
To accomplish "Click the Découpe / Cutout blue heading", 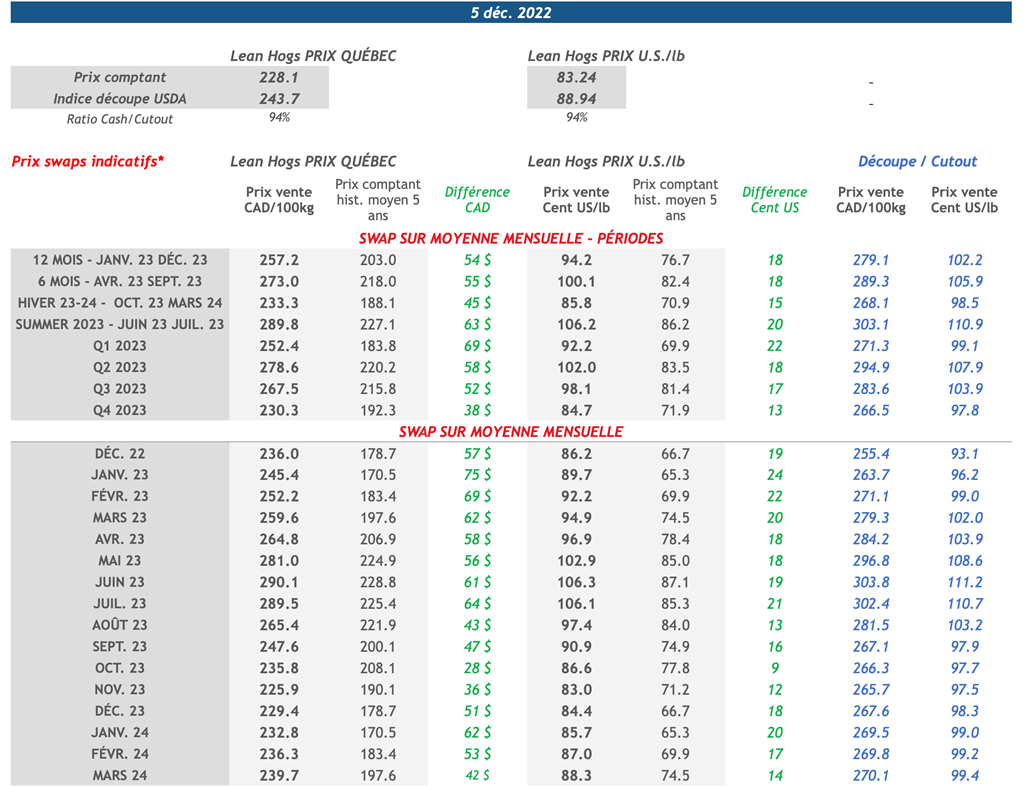I will click(917, 161).
